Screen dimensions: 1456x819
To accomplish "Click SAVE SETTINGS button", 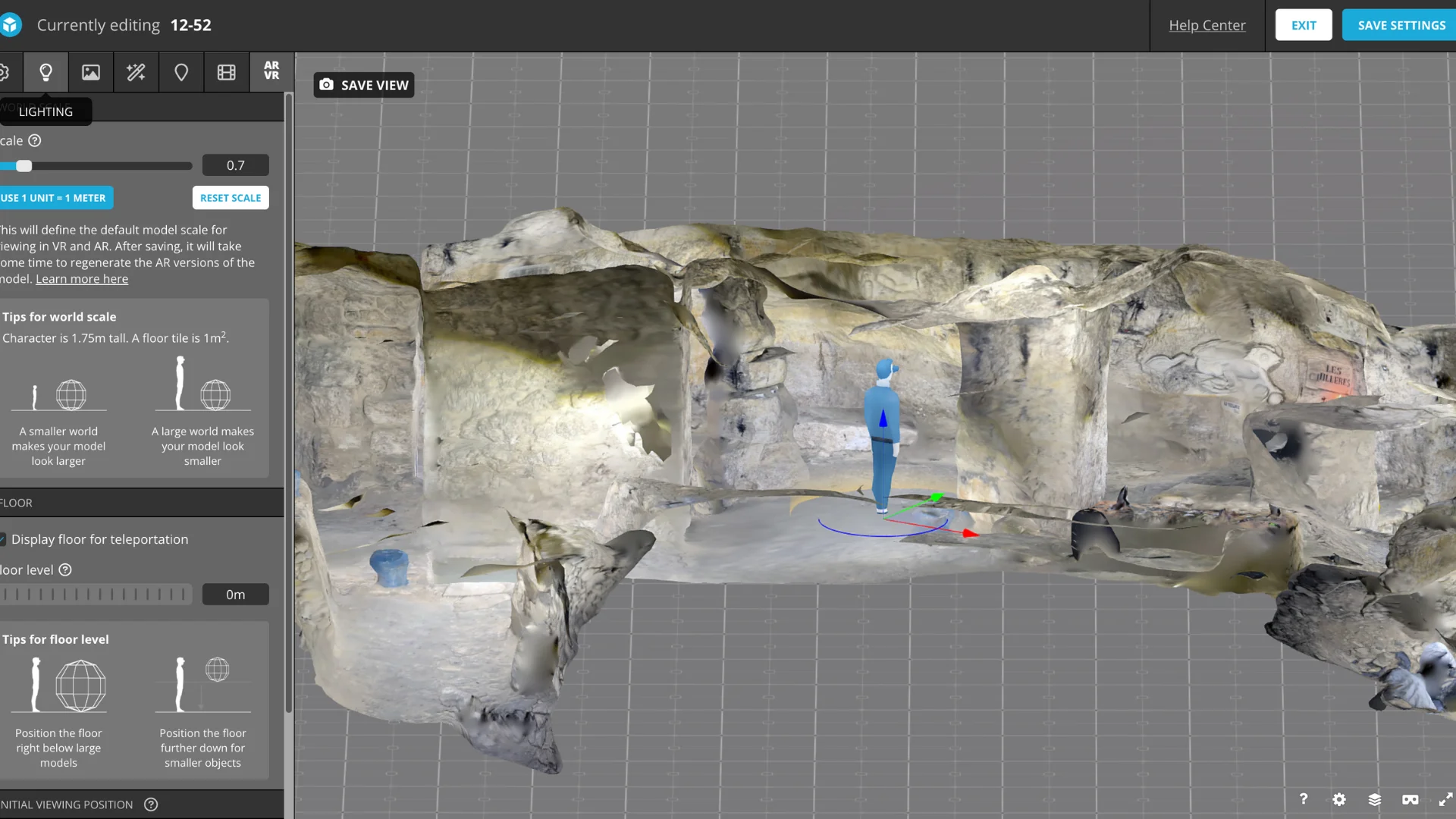I will (x=1401, y=25).
